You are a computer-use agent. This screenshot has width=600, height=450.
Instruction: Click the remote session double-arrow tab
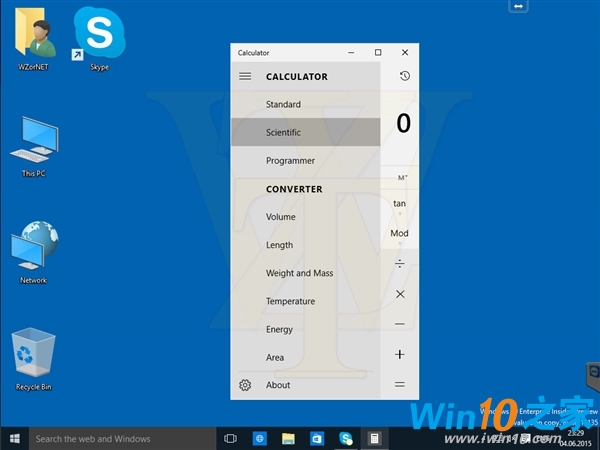coord(518,6)
